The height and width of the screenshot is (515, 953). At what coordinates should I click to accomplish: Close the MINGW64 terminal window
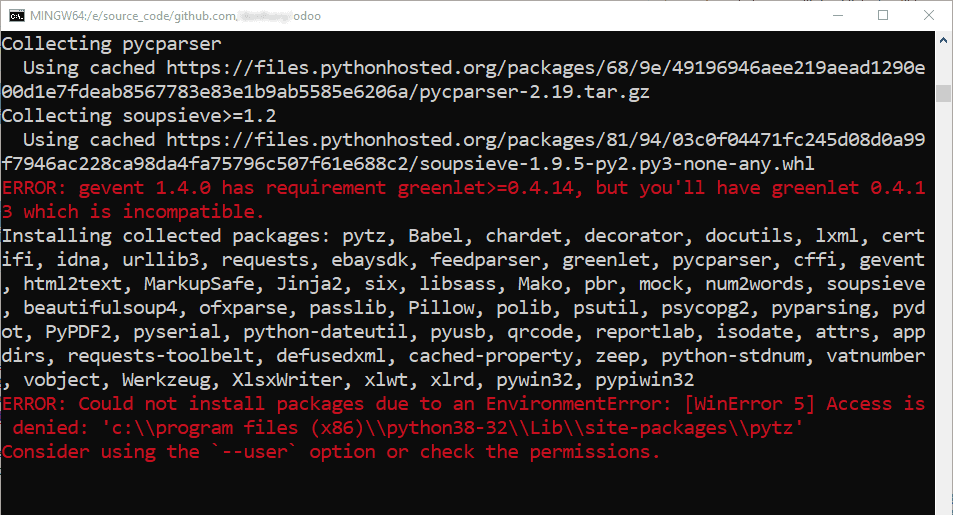click(x=929, y=15)
